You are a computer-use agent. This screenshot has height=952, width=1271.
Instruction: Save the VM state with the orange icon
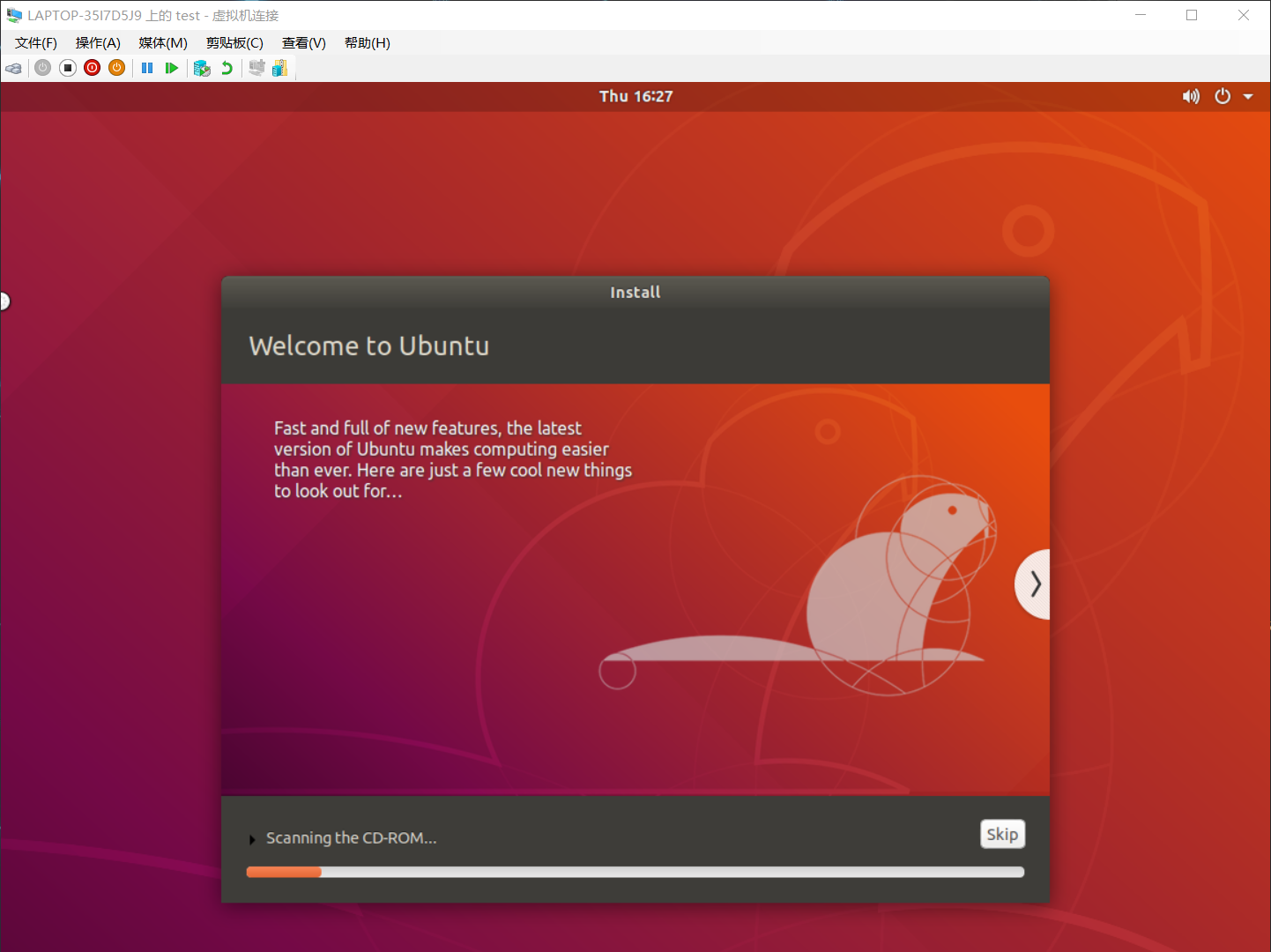(117, 68)
